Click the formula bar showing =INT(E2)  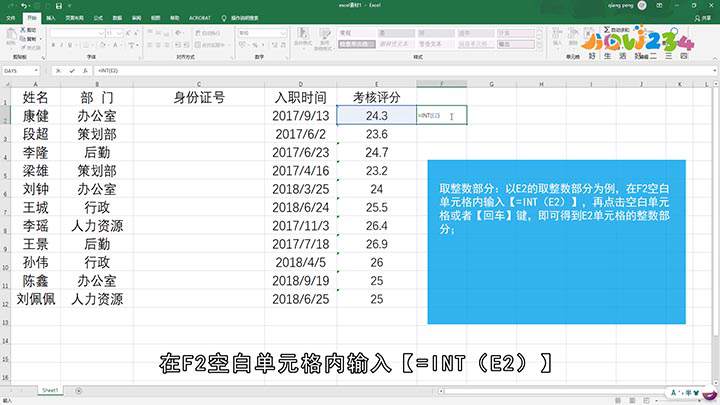(404, 71)
